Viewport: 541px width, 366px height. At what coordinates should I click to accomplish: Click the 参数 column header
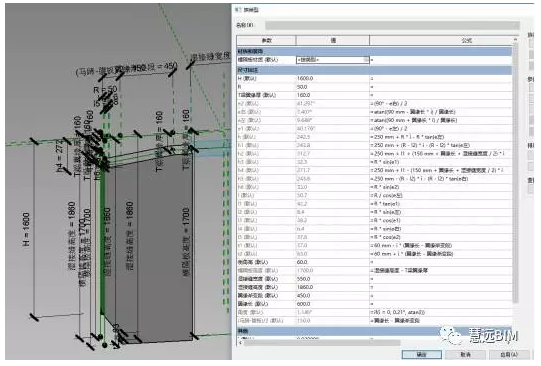point(266,40)
